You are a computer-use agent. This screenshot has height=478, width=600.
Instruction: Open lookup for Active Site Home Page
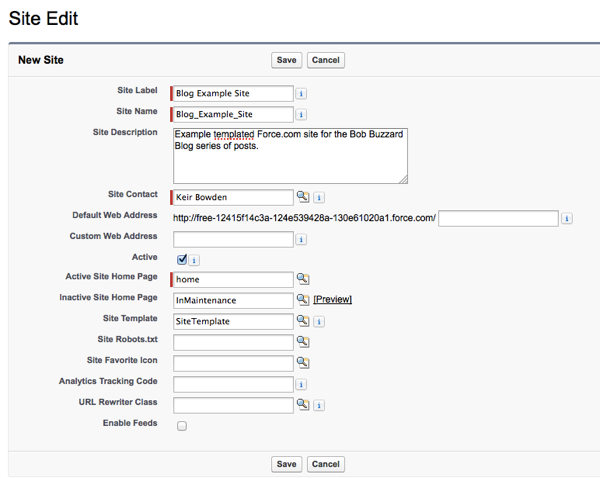[x=303, y=280]
